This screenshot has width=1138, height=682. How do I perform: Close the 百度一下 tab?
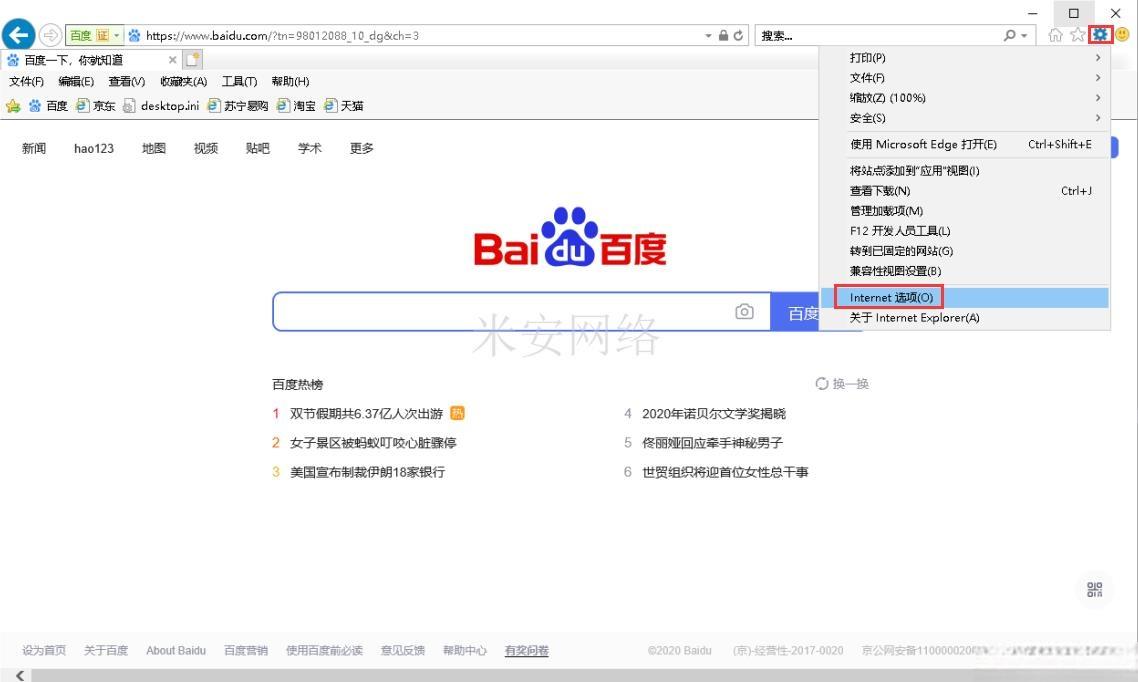click(172, 60)
